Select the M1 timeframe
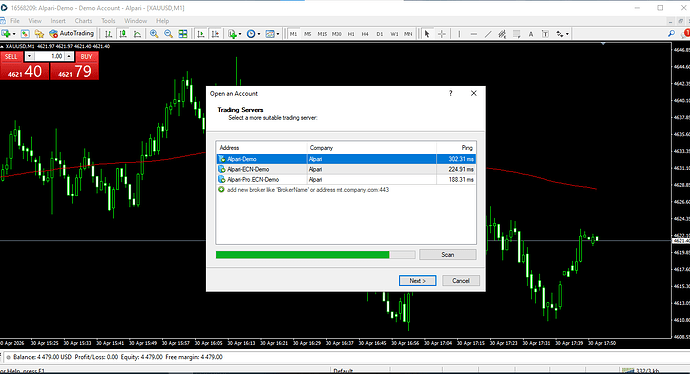The width and height of the screenshot is (690, 374). tap(294, 34)
